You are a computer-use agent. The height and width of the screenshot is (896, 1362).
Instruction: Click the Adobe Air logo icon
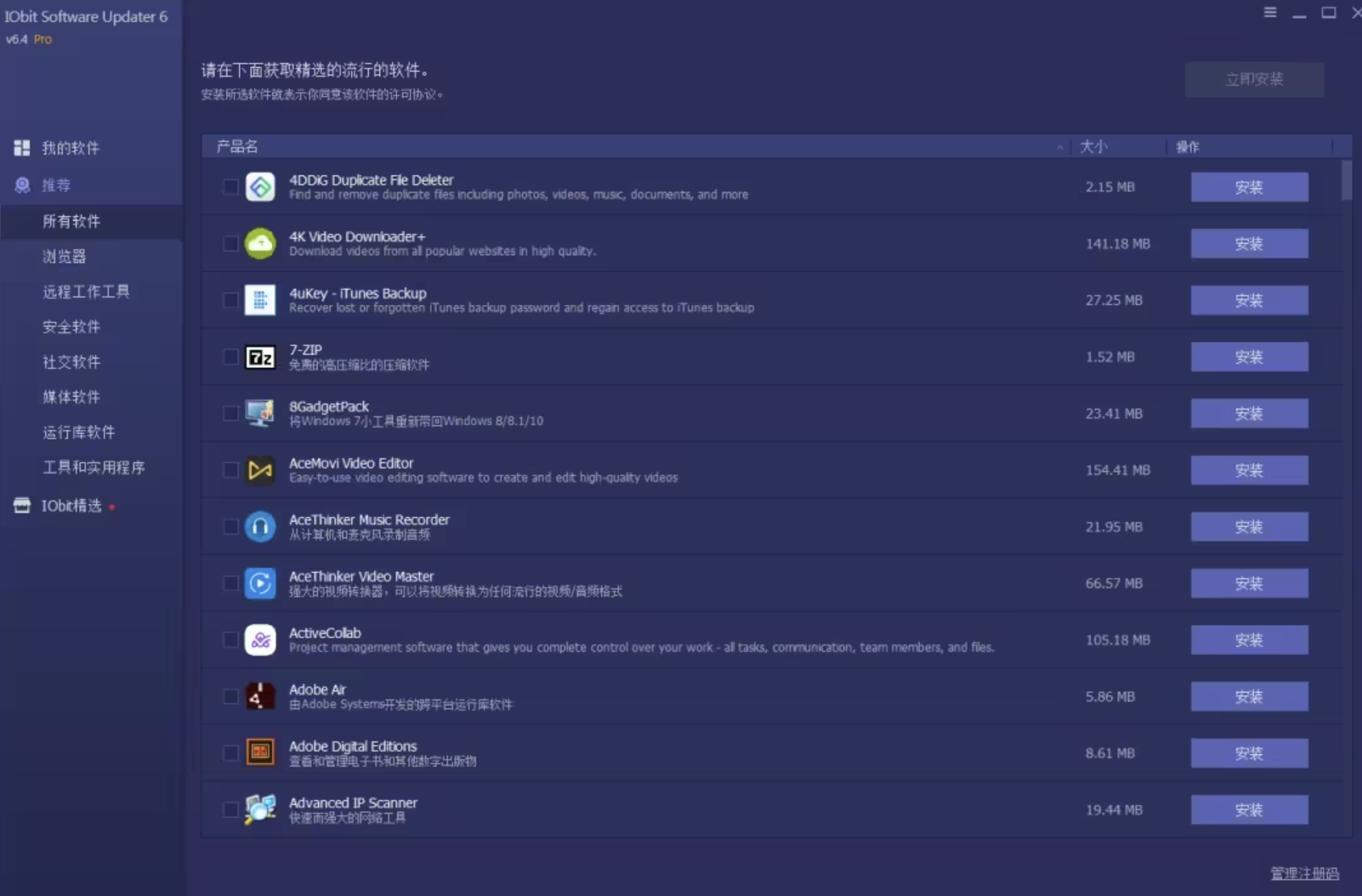click(260, 696)
